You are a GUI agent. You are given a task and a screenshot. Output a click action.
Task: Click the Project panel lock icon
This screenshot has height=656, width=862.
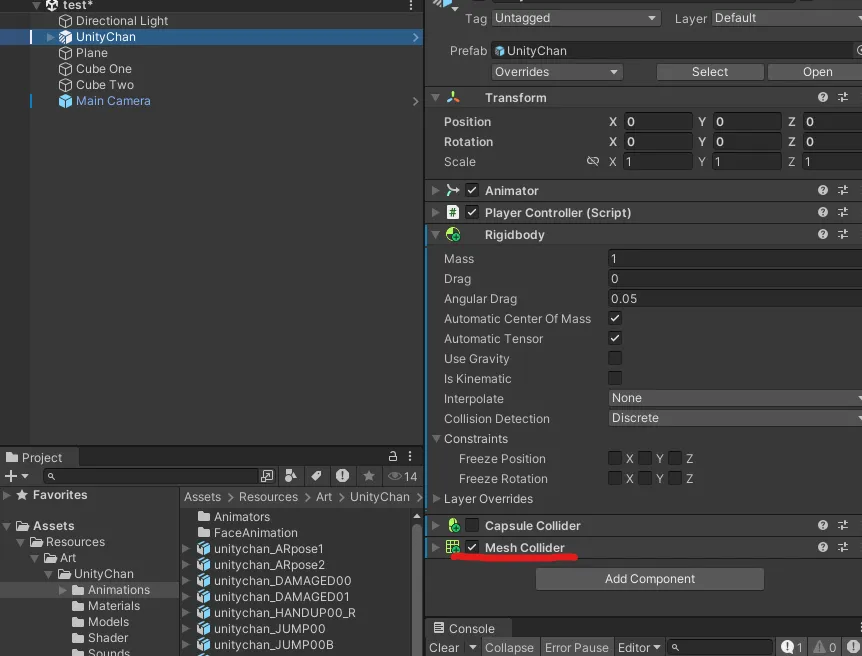pos(395,457)
